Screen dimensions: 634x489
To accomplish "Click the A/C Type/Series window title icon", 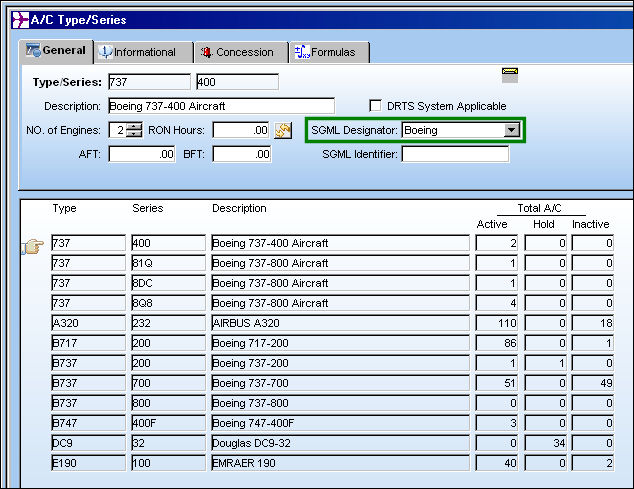I will pyautogui.click(x=20, y=20).
